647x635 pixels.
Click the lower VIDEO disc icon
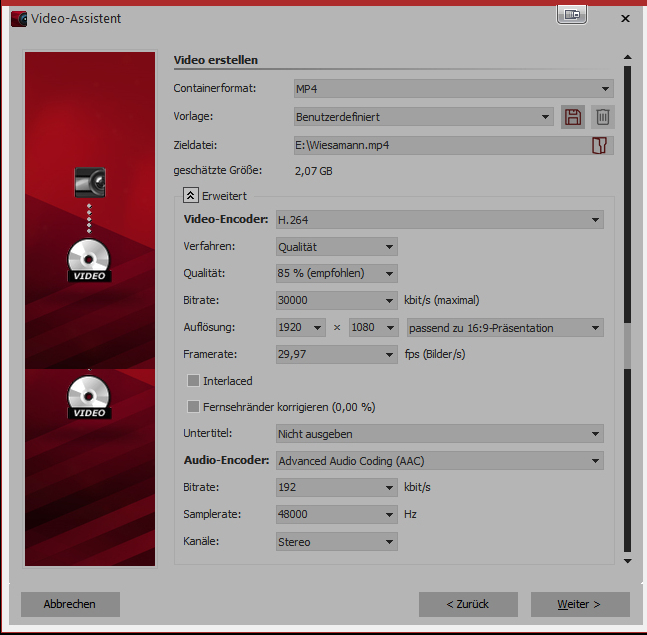(89, 397)
